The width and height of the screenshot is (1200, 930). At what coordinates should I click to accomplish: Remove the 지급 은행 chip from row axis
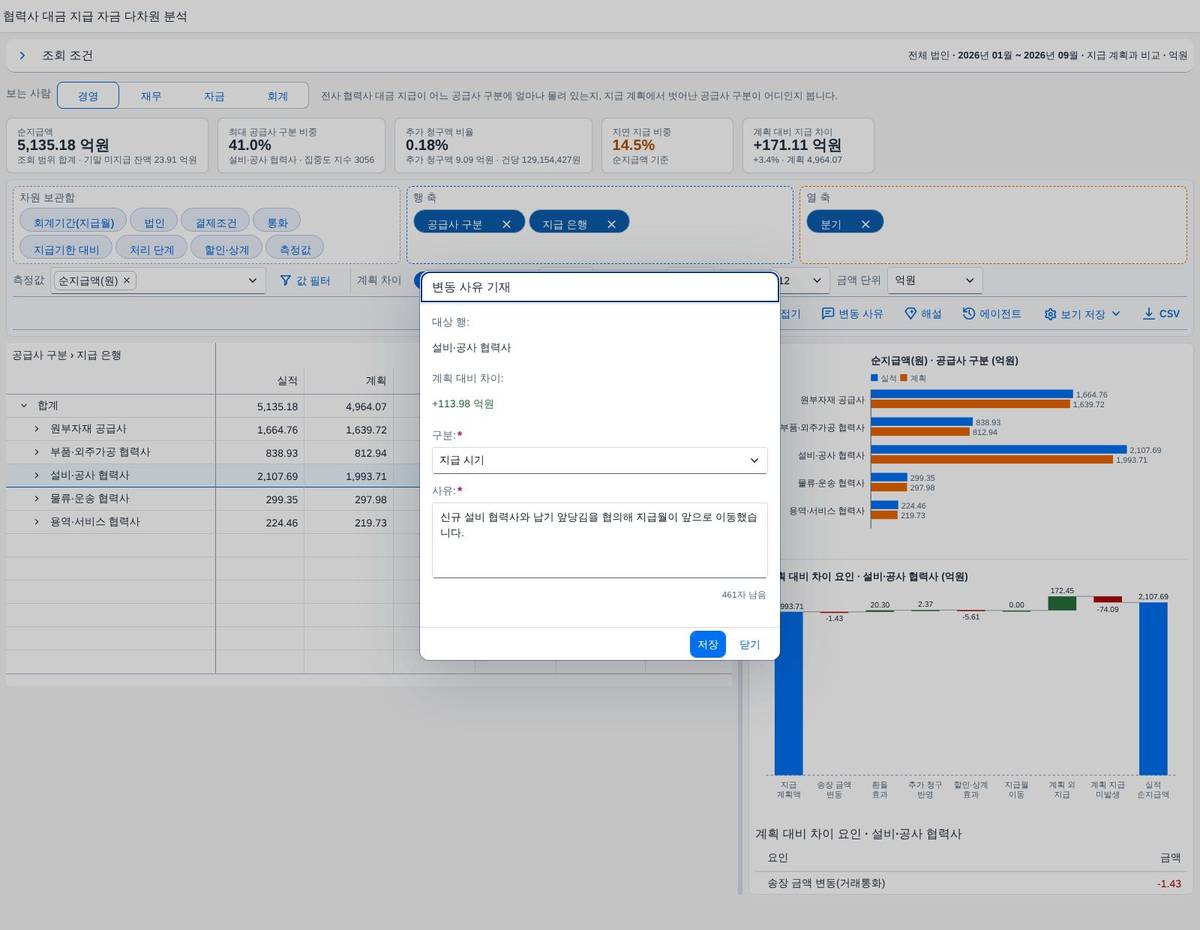click(x=611, y=224)
